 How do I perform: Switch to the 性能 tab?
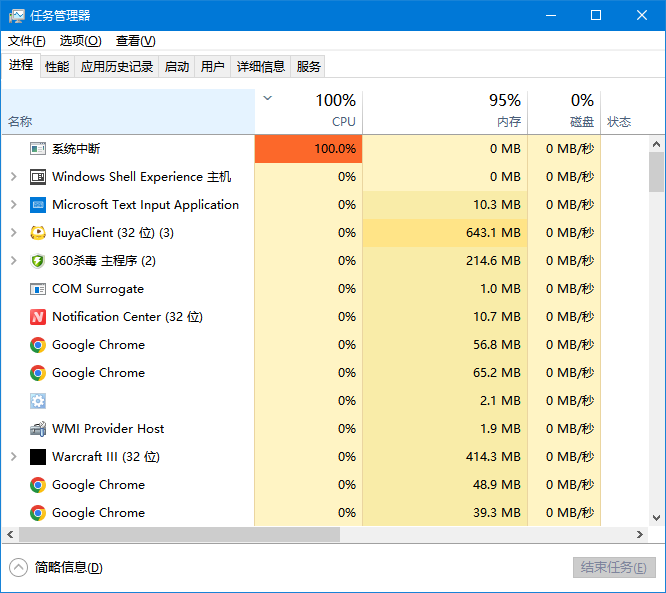[x=57, y=67]
